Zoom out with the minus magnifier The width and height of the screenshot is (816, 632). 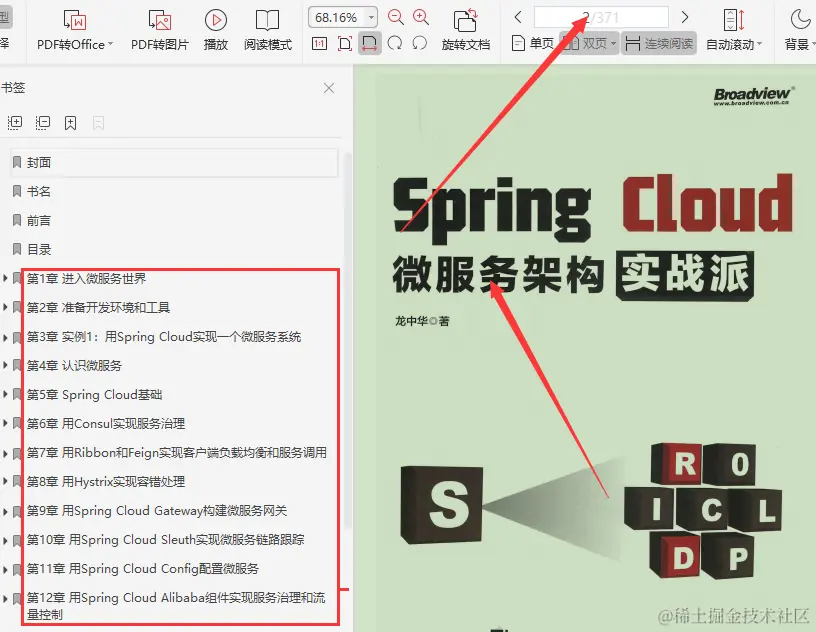pyautogui.click(x=396, y=17)
